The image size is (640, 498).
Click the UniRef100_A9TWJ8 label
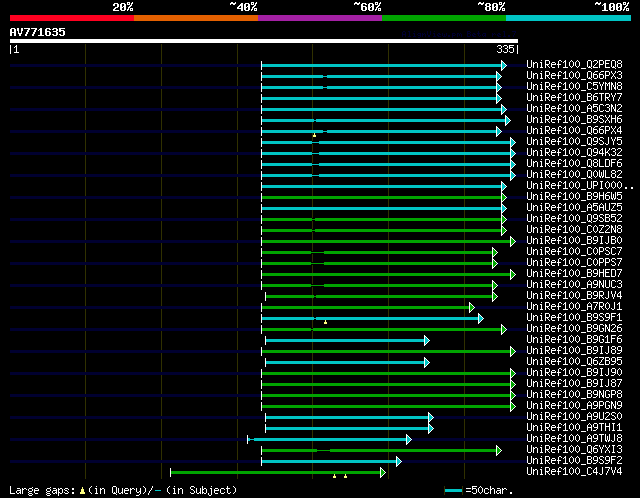click(x=574, y=439)
